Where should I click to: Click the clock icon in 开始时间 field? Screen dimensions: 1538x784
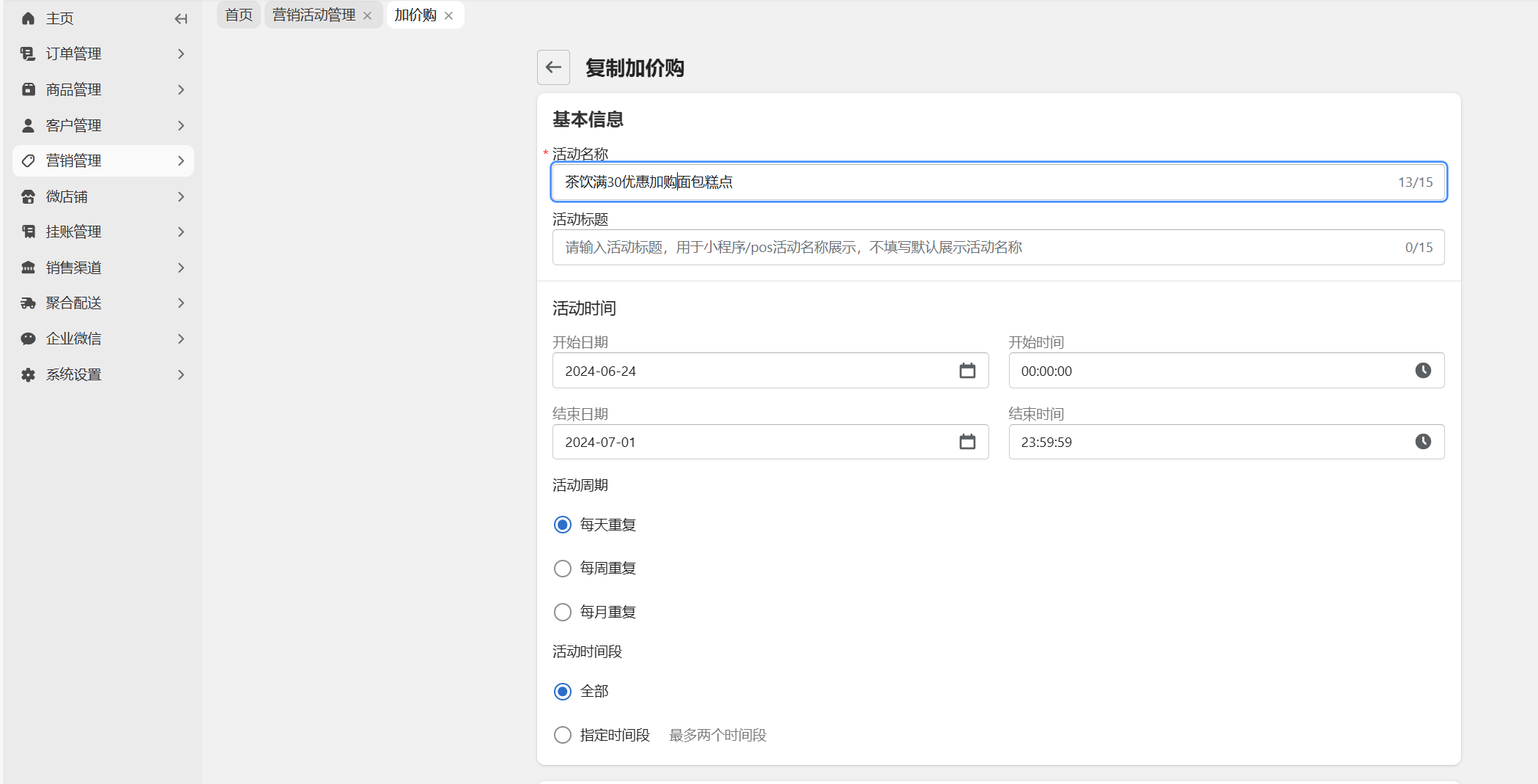1422,371
